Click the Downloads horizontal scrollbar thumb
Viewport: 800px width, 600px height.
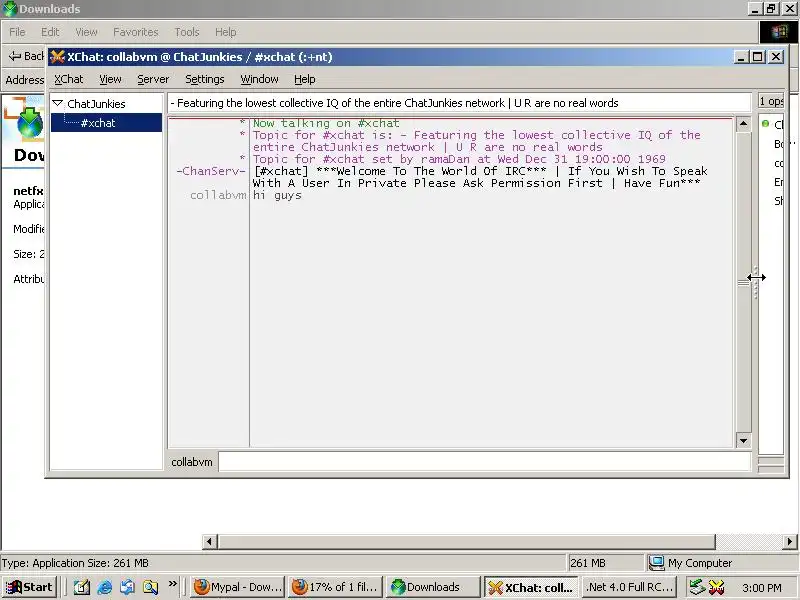pyautogui.click(x=467, y=541)
